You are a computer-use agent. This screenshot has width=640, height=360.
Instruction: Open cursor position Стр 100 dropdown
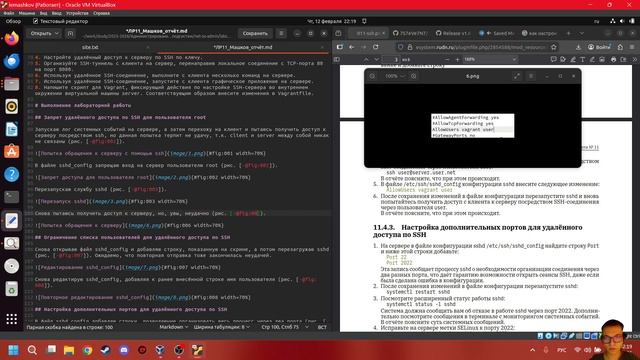[285, 327]
